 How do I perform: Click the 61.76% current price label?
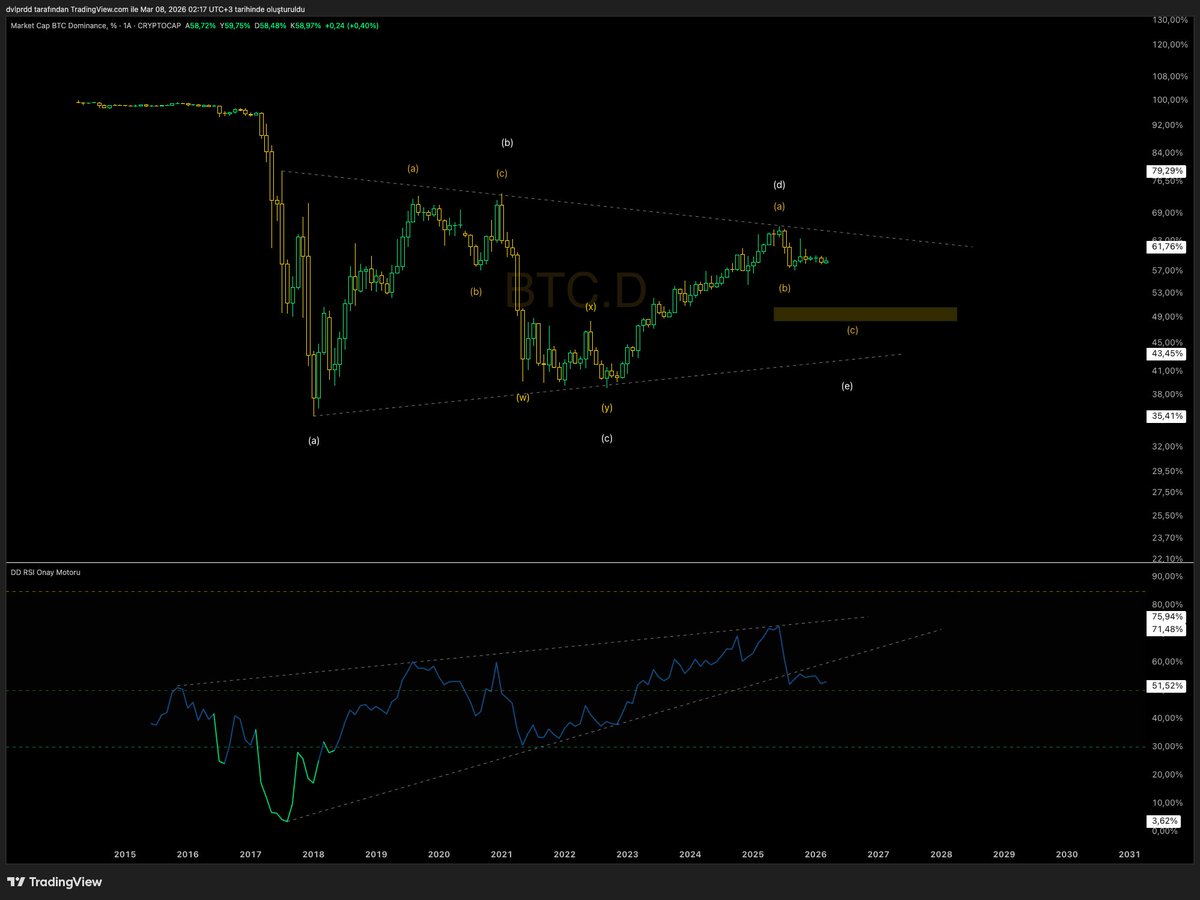tap(1166, 247)
